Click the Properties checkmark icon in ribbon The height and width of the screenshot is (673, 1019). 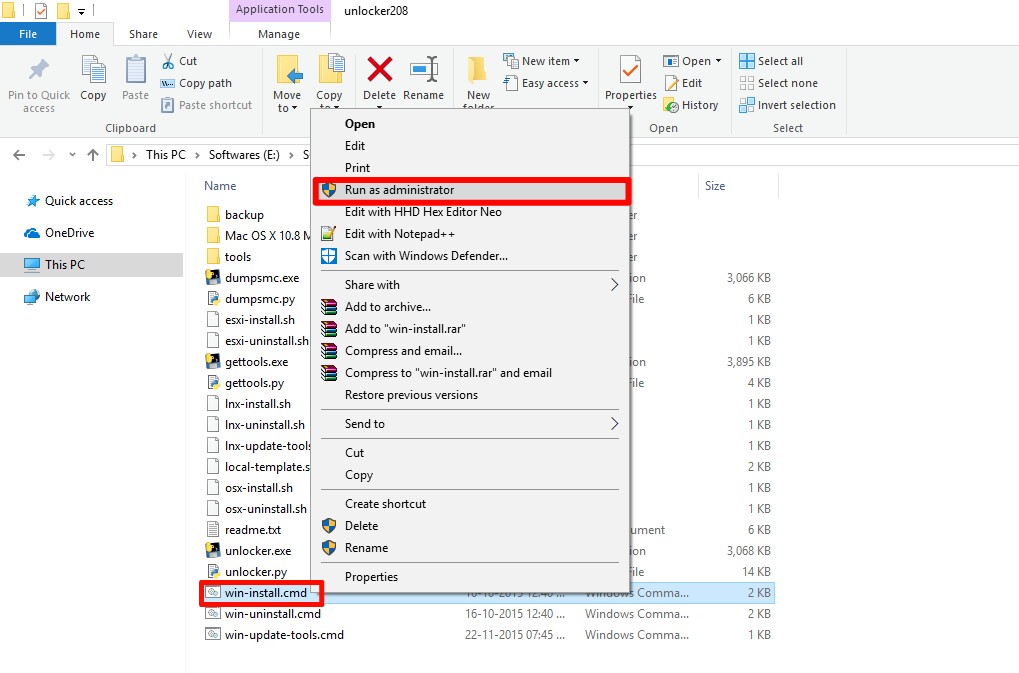click(x=630, y=70)
